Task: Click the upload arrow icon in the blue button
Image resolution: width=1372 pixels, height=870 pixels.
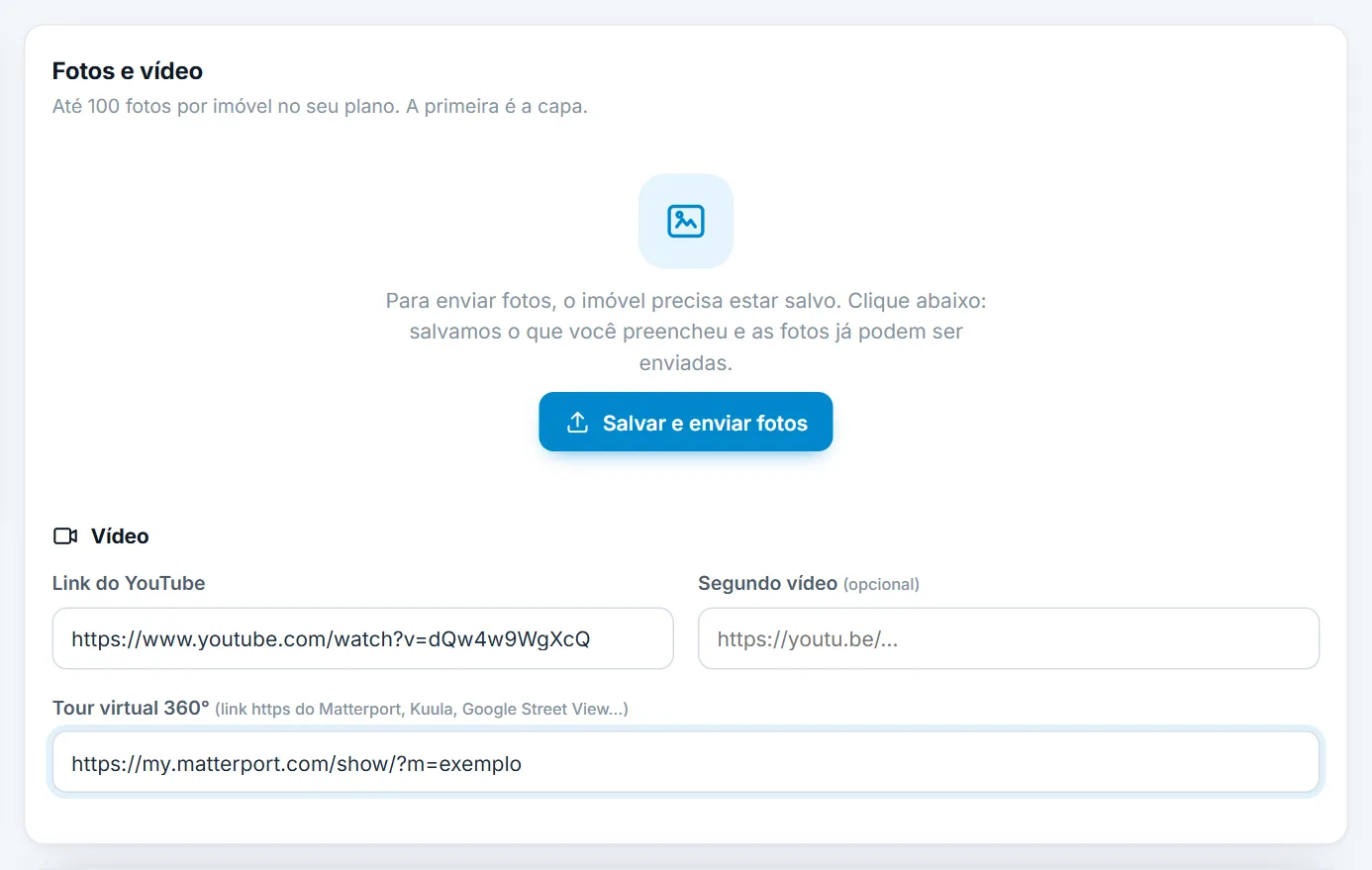Action: coord(577,423)
